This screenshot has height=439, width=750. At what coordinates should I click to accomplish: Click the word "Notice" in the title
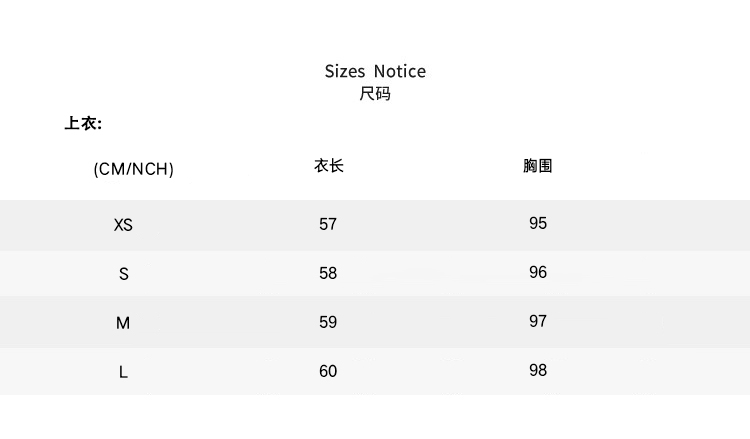point(400,71)
